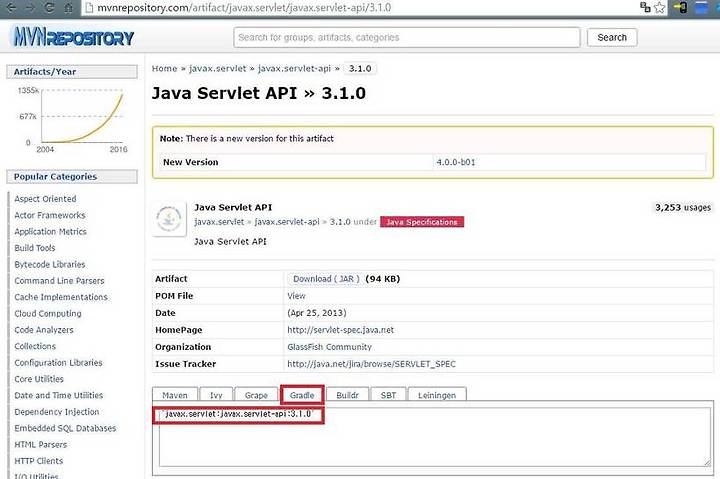This screenshot has height=479, width=720.
Task: Switch to the Leiningen tab
Action: pyautogui.click(x=437, y=395)
